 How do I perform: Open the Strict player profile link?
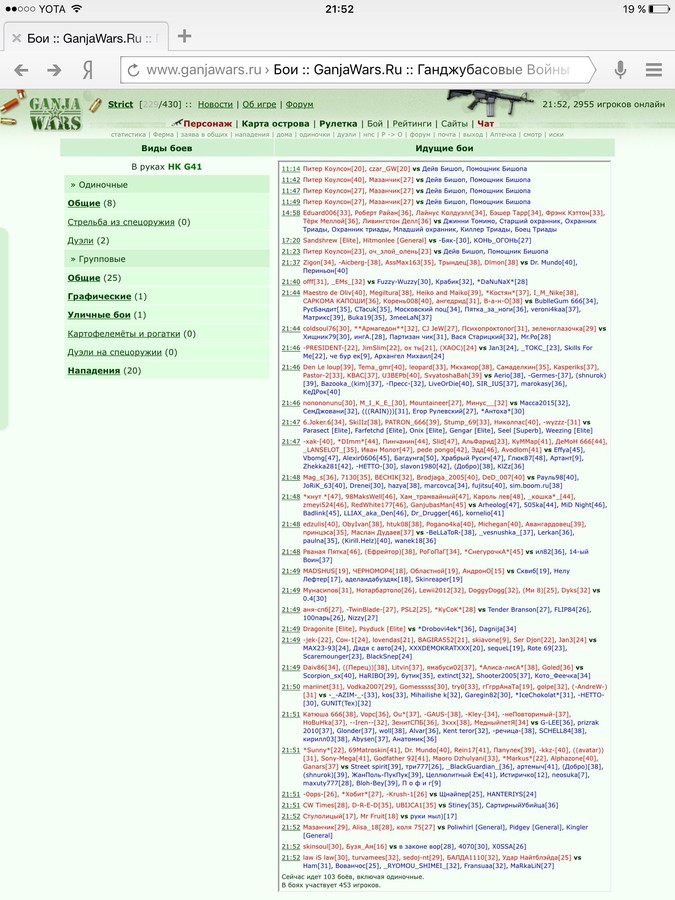point(121,104)
